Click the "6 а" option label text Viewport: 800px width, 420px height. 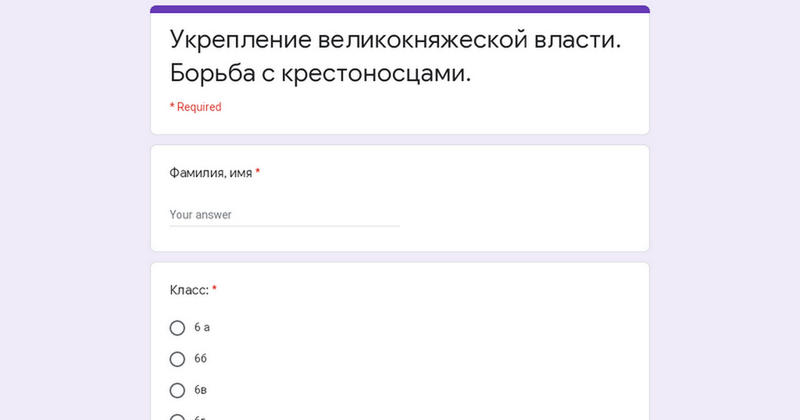pyautogui.click(x=202, y=328)
